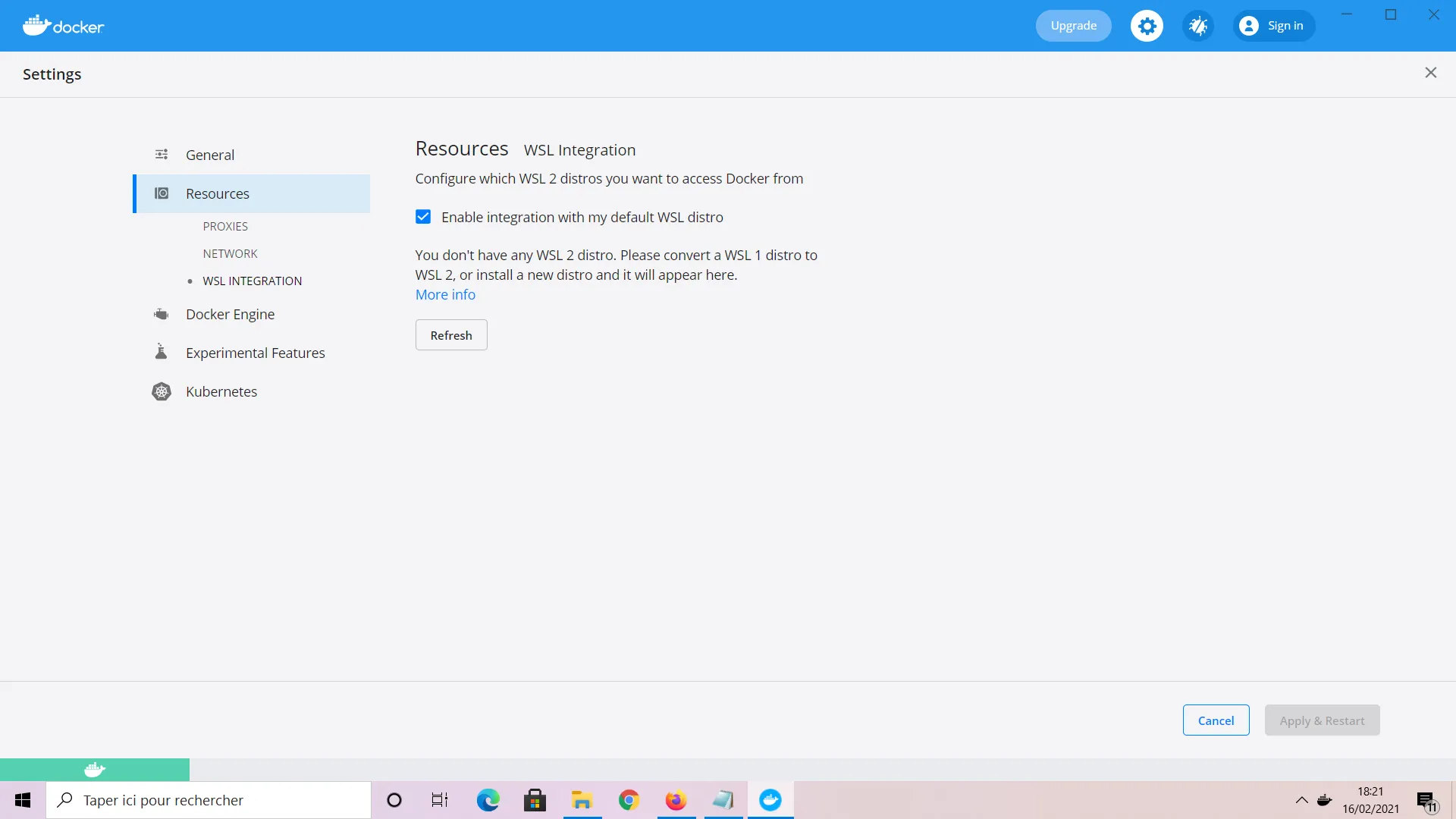Open the More info link
Image resolution: width=1456 pixels, height=819 pixels.
(x=445, y=294)
